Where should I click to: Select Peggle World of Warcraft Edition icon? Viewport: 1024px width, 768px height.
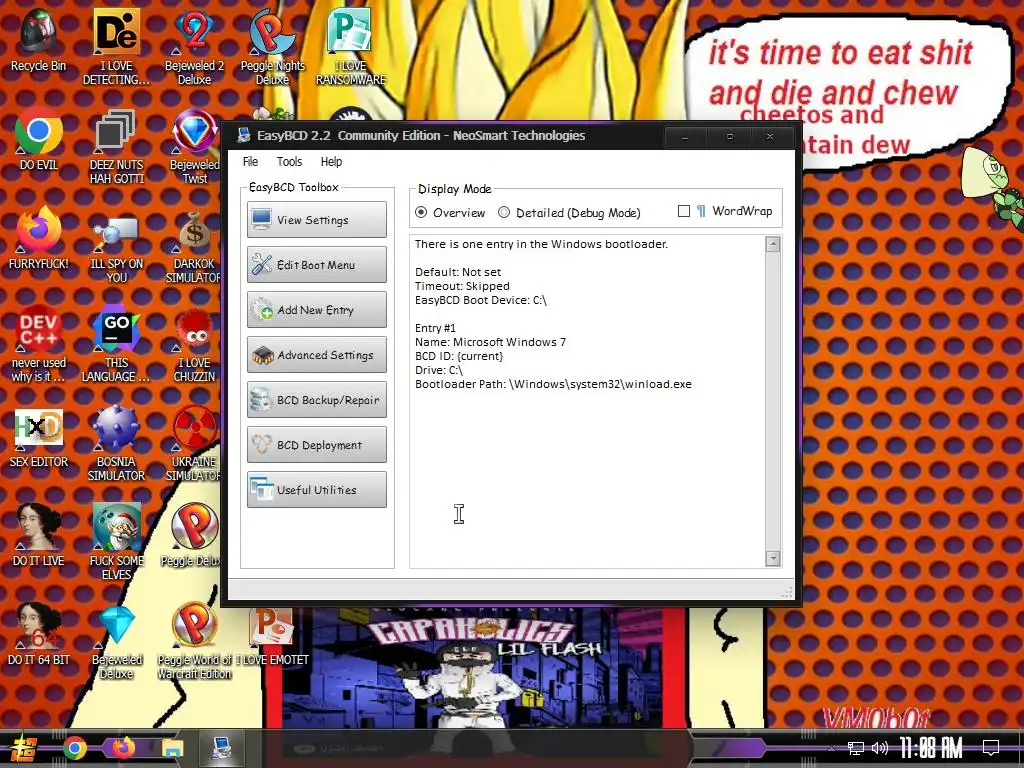point(194,641)
